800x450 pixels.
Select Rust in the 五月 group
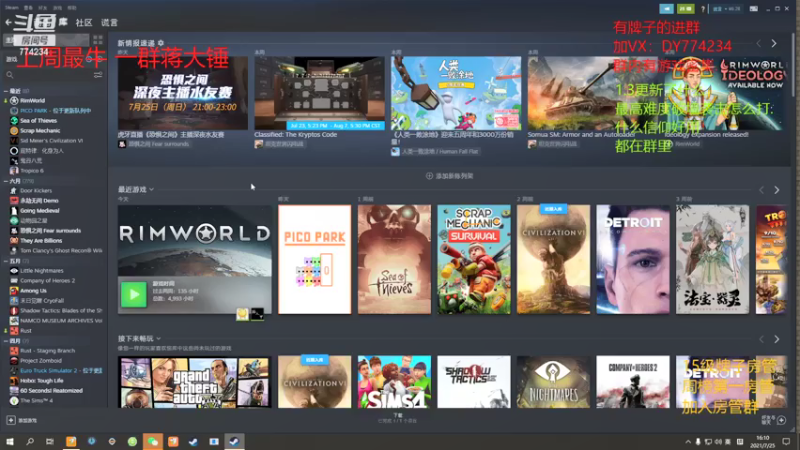[26, 331]
